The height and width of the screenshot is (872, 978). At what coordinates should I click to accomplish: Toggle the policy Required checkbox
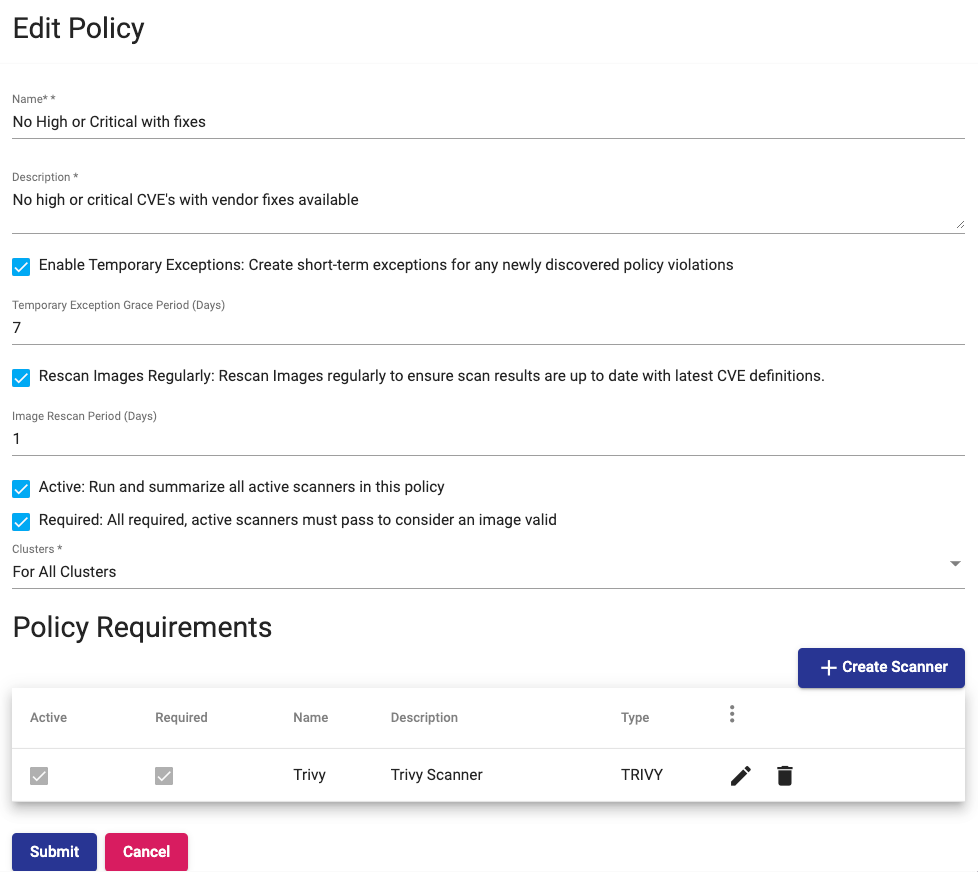pyautogui.click(x=21, y=522)
